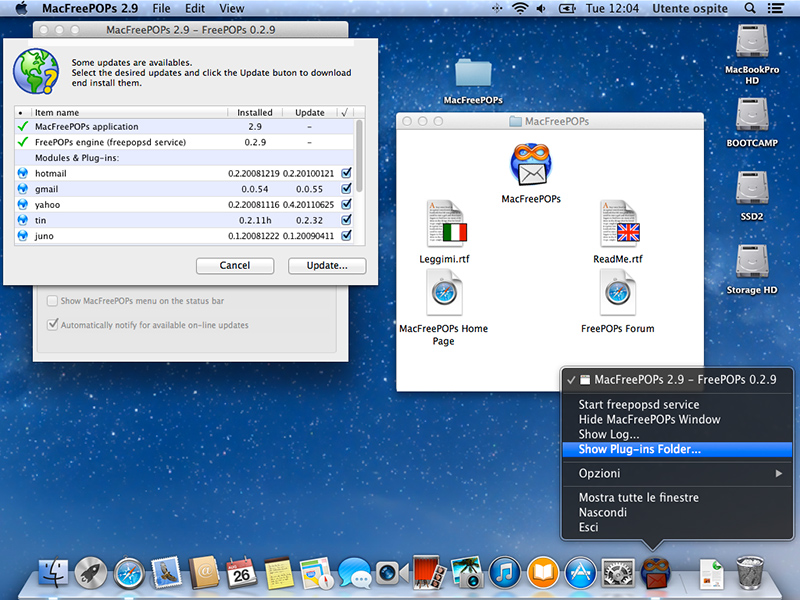This screenshot has width=800, height=600.
Task: Toggle Show MacFreePOPs menu on status bar
Action: tap(52, 301)
